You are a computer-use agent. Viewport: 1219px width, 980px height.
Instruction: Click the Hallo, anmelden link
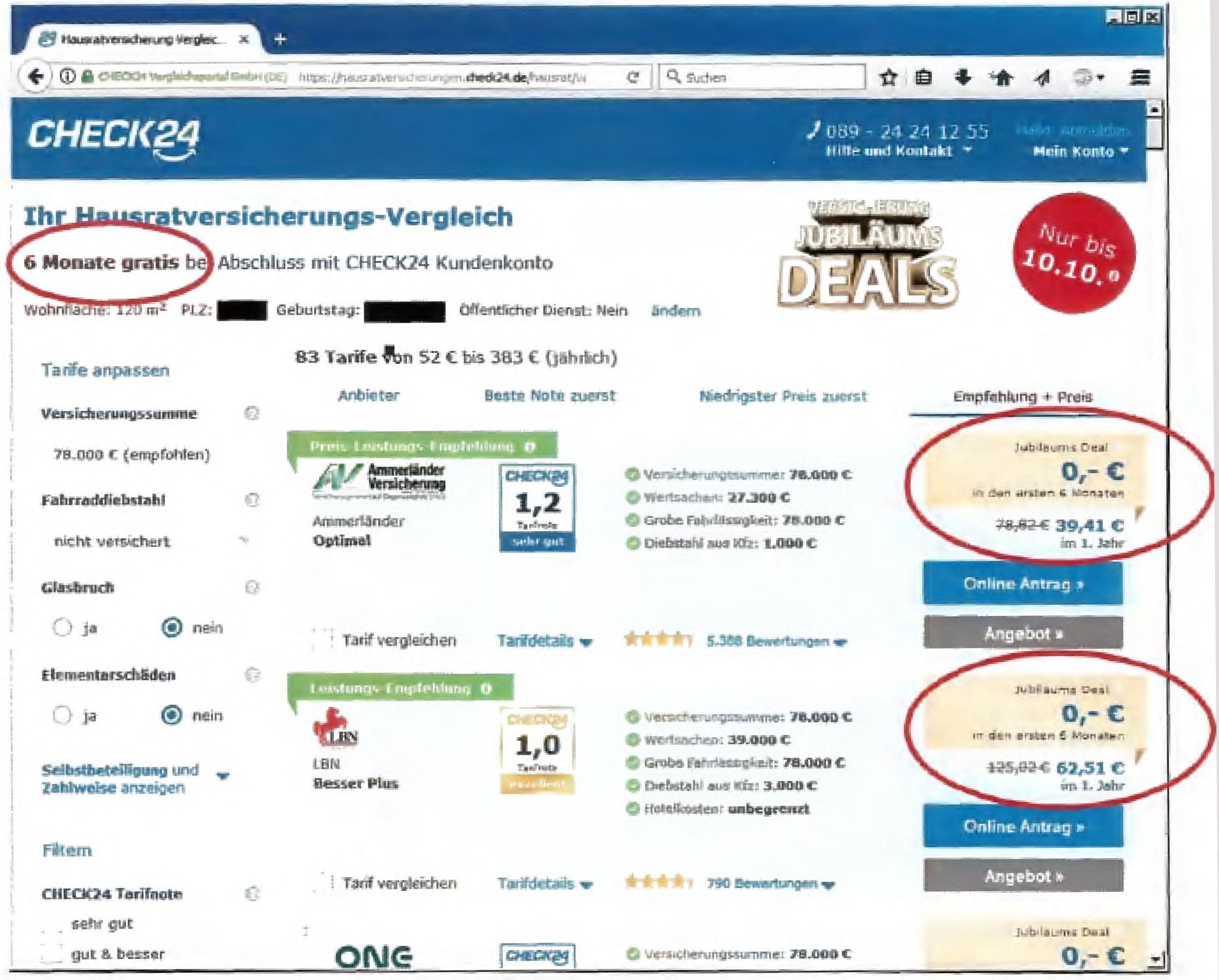tap(1073, 131)
